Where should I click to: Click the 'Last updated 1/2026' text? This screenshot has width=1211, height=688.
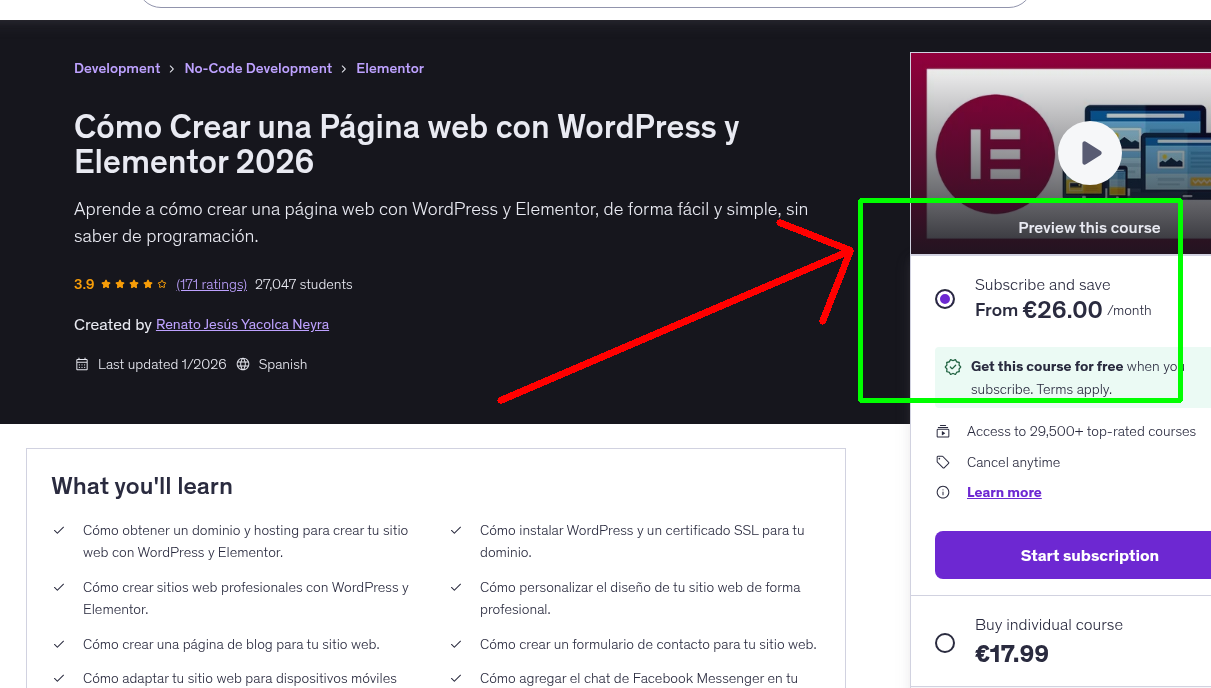(x=162, y=364)
